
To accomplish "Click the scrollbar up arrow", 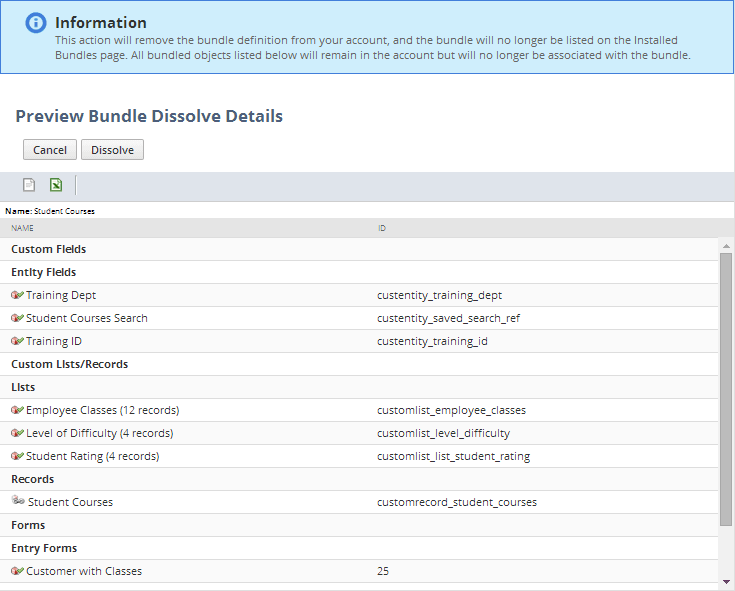I will (x=726, y=246).
